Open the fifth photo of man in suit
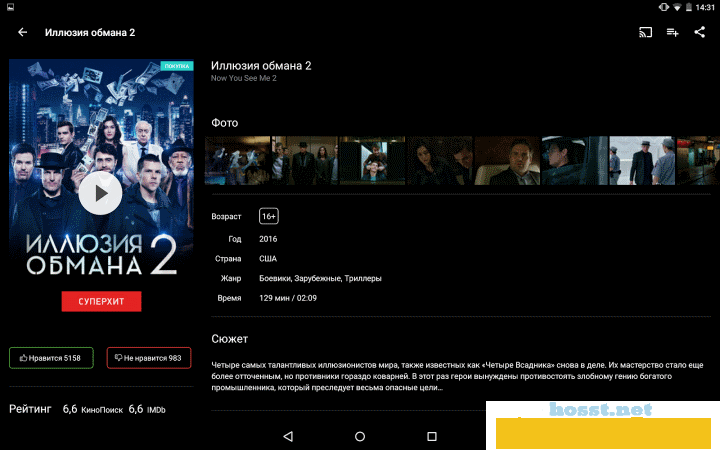 [507, 161]
